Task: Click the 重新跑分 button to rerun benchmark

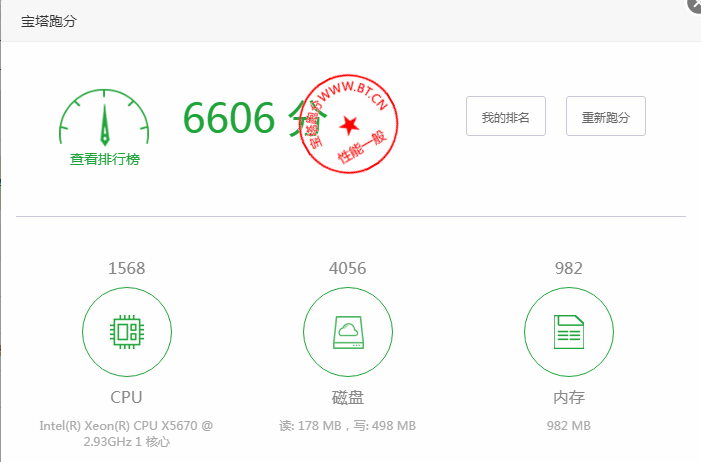Action: [606, 116]
